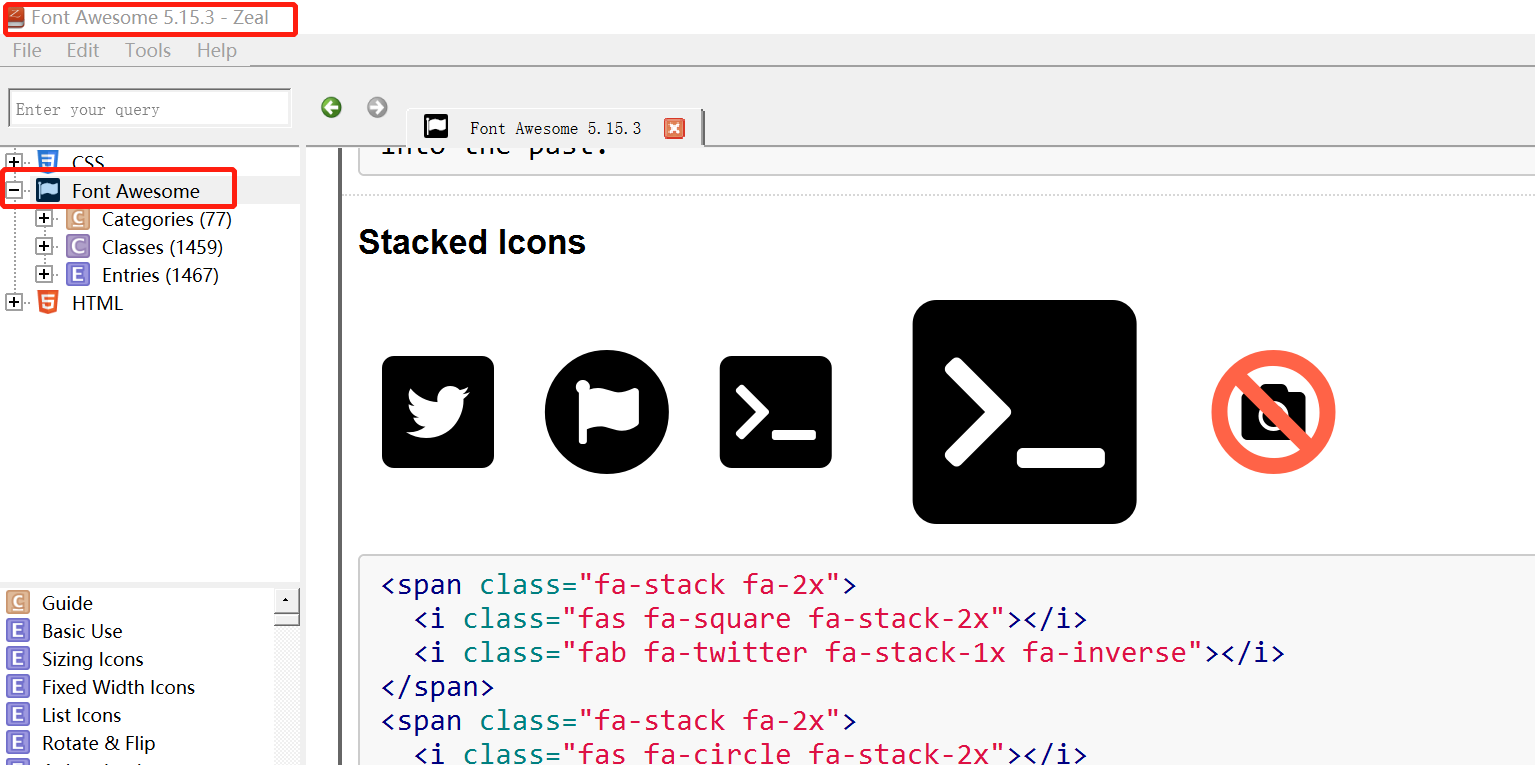Click the green back navigation arrow
The width and height of the screenshot is (1535, 765).
click(x=332, y=107)
